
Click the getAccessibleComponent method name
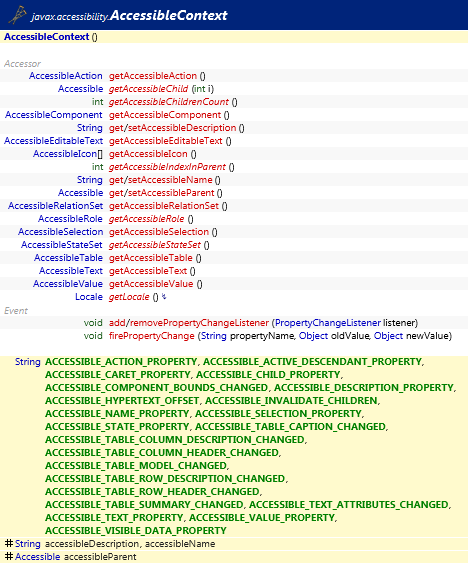165,115
